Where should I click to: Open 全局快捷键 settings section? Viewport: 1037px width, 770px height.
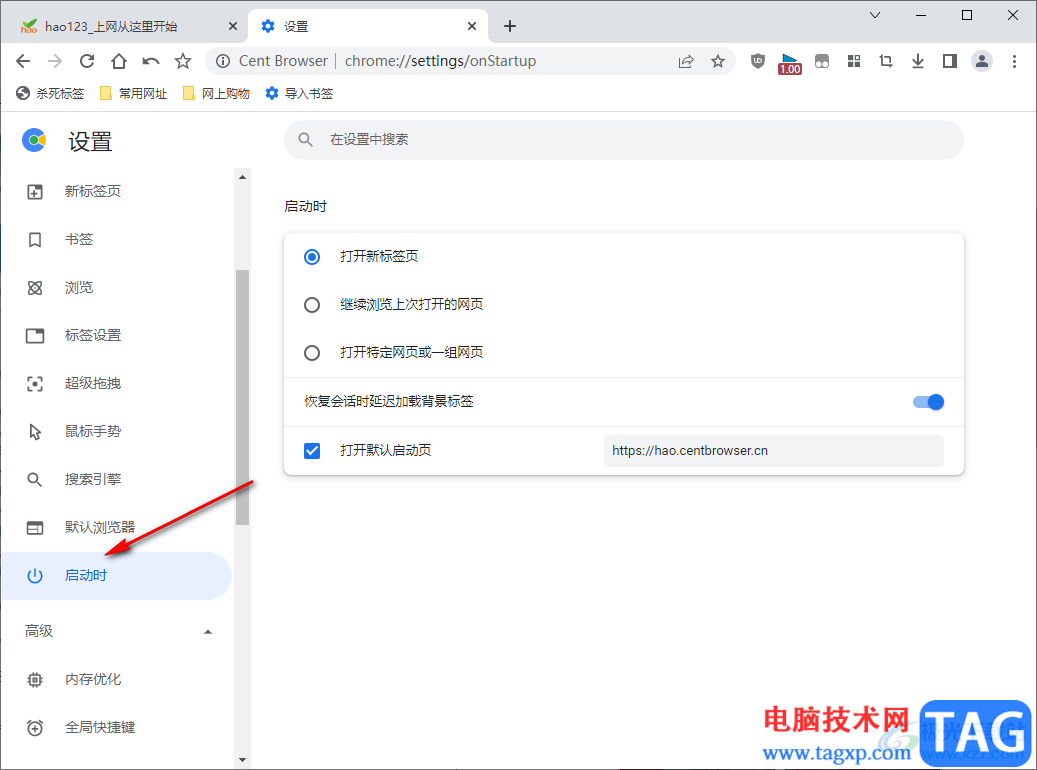116,728
